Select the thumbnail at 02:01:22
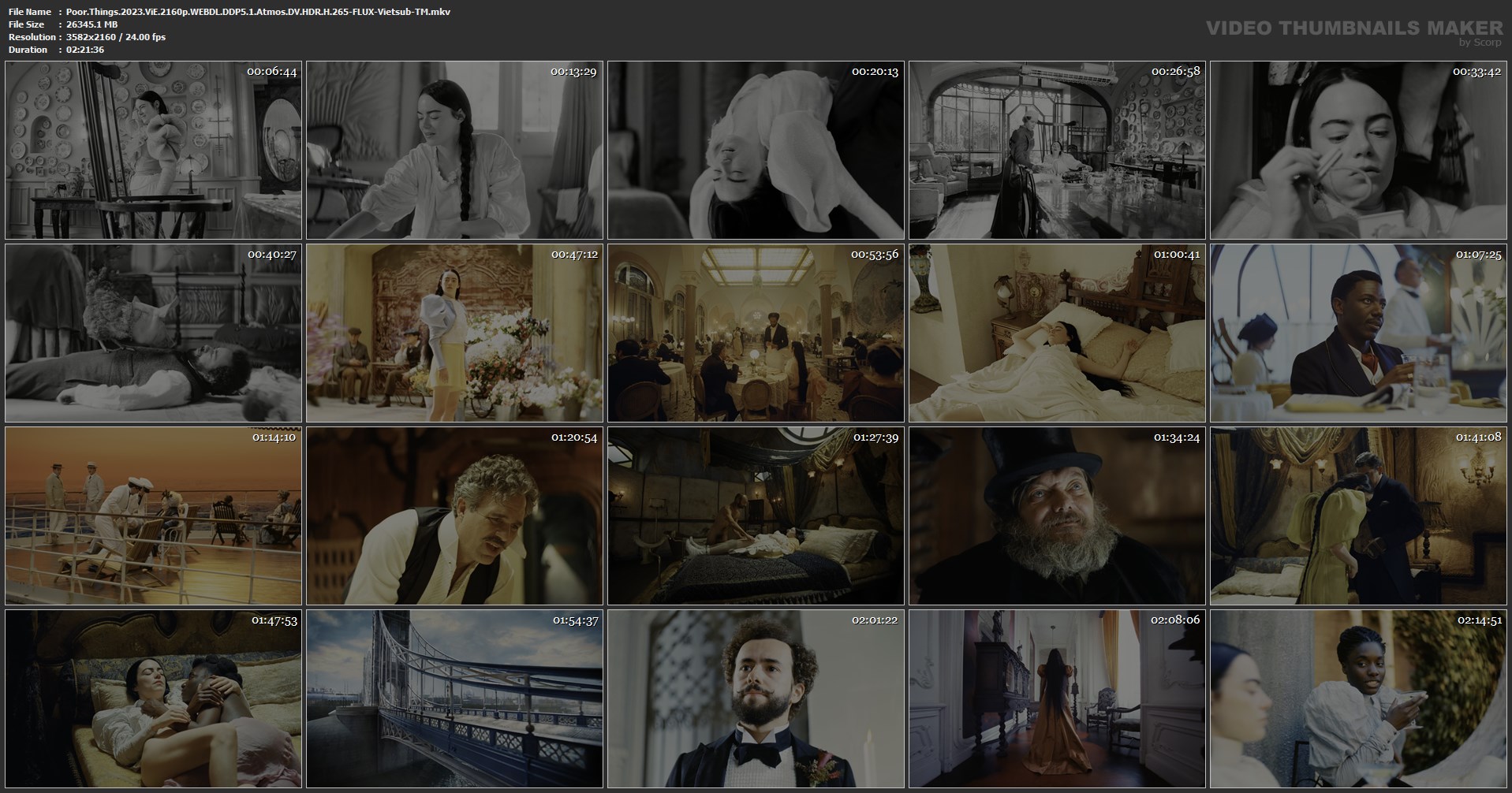 click(x=756, y=698)
